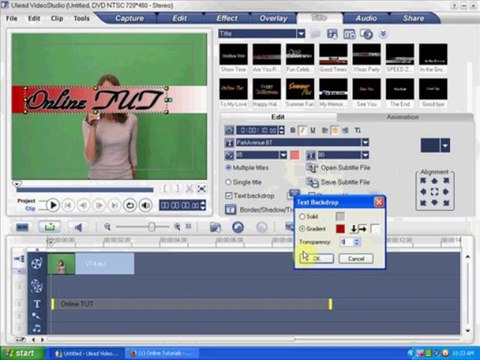Screen dimensions: 480x360
Task: Click the library manager icon next to folder
Action: coord(332,34)
